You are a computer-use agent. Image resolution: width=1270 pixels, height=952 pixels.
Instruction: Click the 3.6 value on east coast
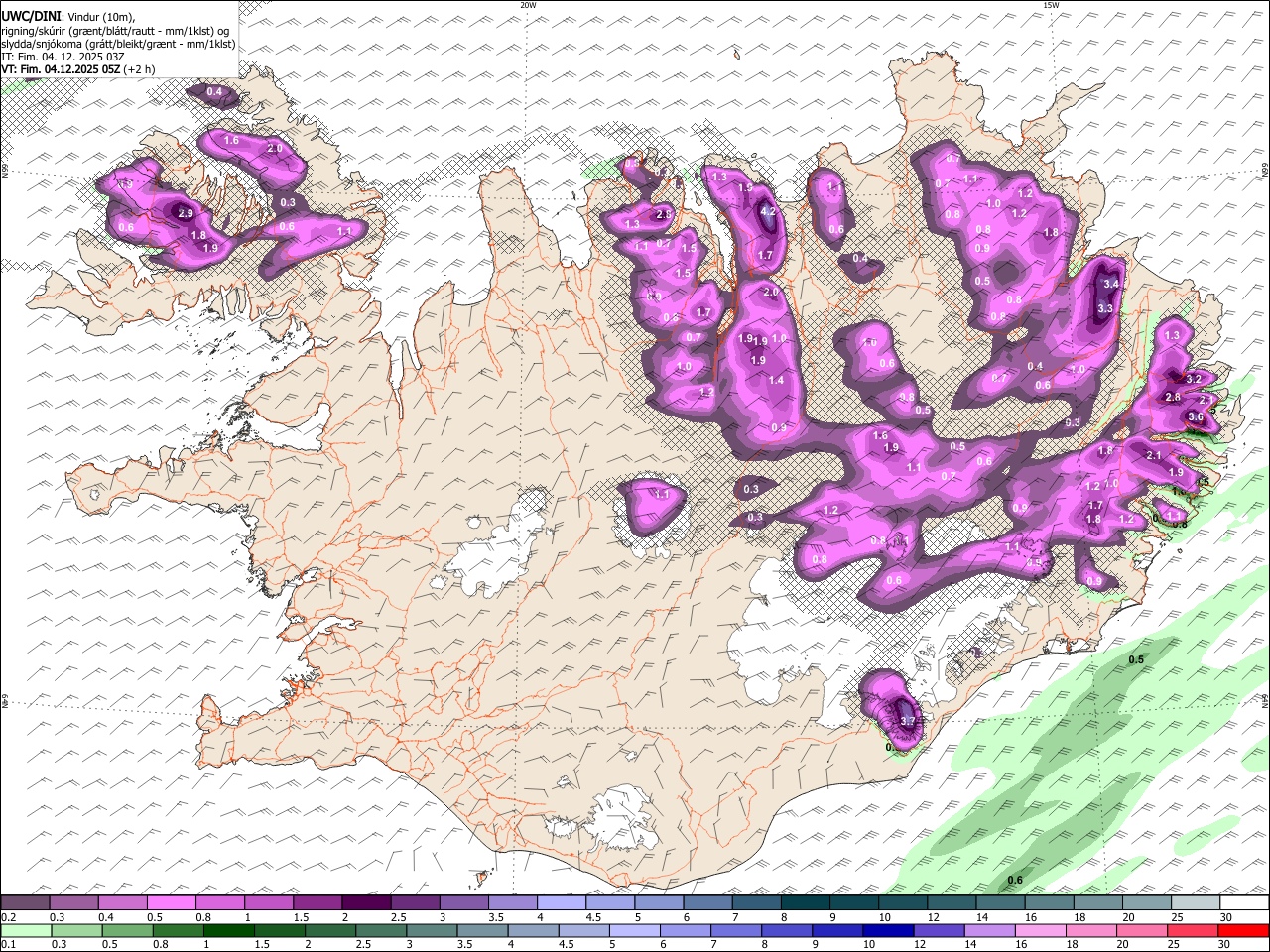point(1196,417)
